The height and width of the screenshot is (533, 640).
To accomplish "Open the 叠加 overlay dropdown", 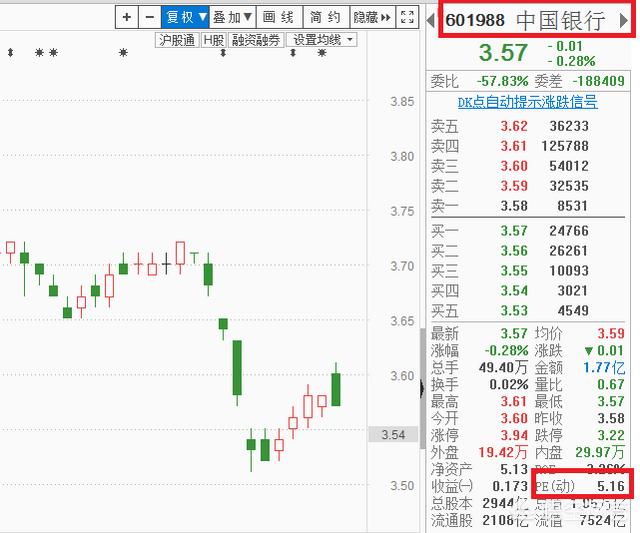I will (232, 17).
